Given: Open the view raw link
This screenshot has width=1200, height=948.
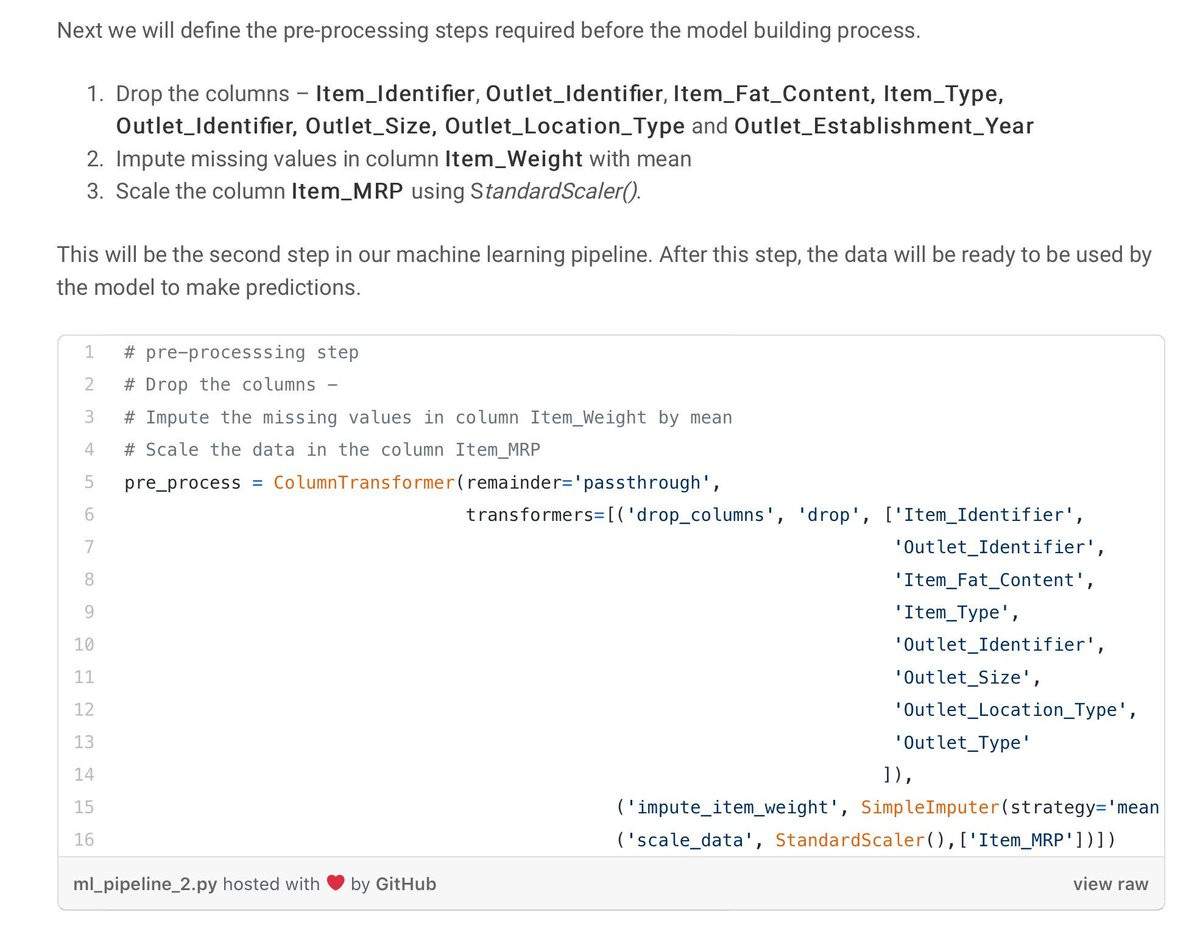Looking at the screenshot, I should point(1110,884).
